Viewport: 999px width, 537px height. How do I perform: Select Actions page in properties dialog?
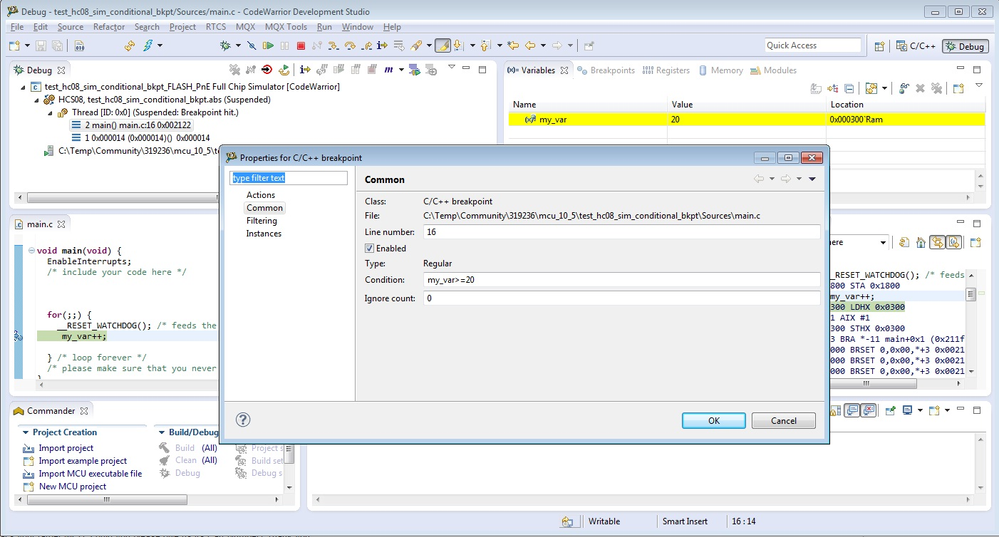point(261,195)
